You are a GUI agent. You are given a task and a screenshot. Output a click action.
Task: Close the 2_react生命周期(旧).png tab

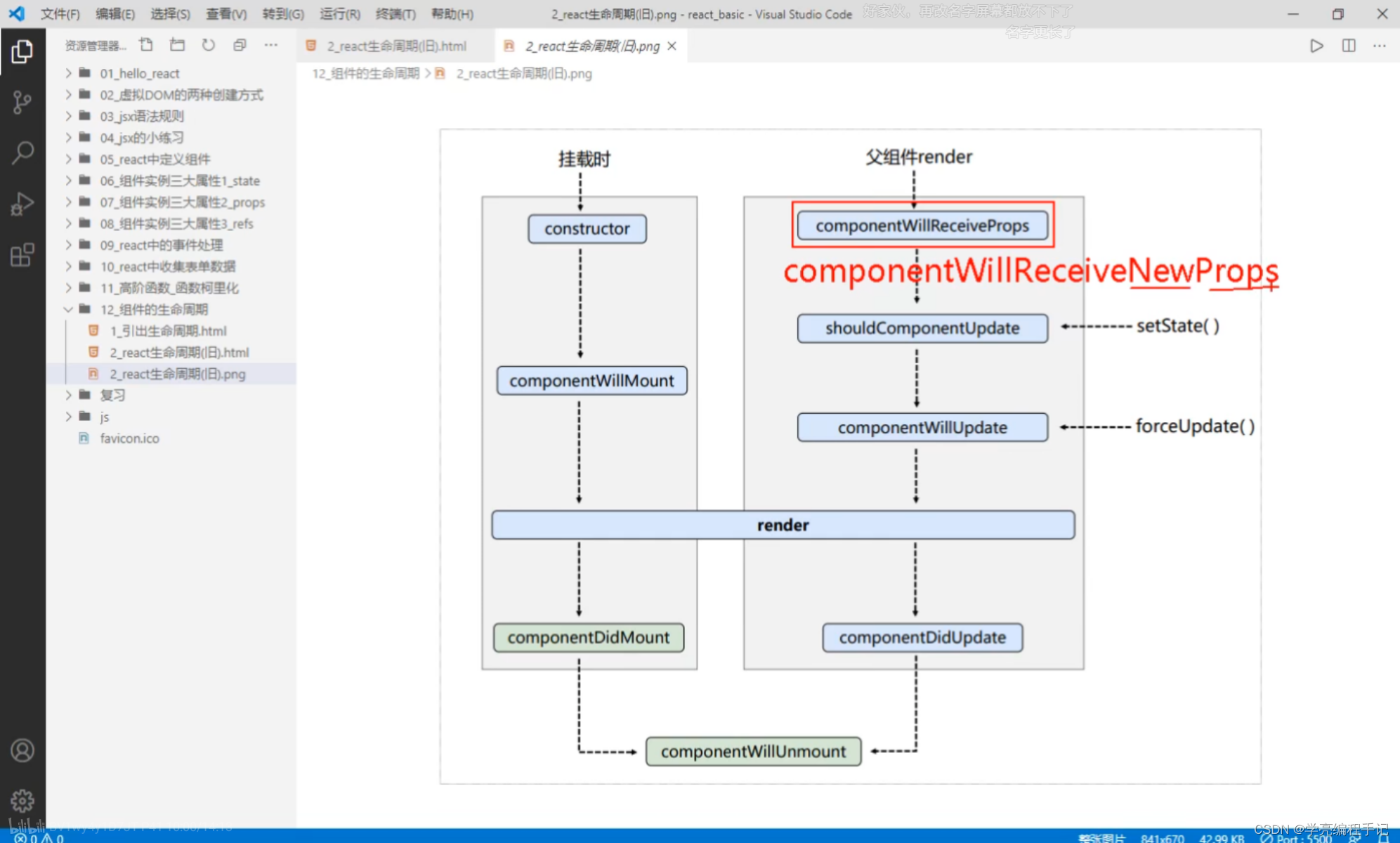(x=672, y=46)
